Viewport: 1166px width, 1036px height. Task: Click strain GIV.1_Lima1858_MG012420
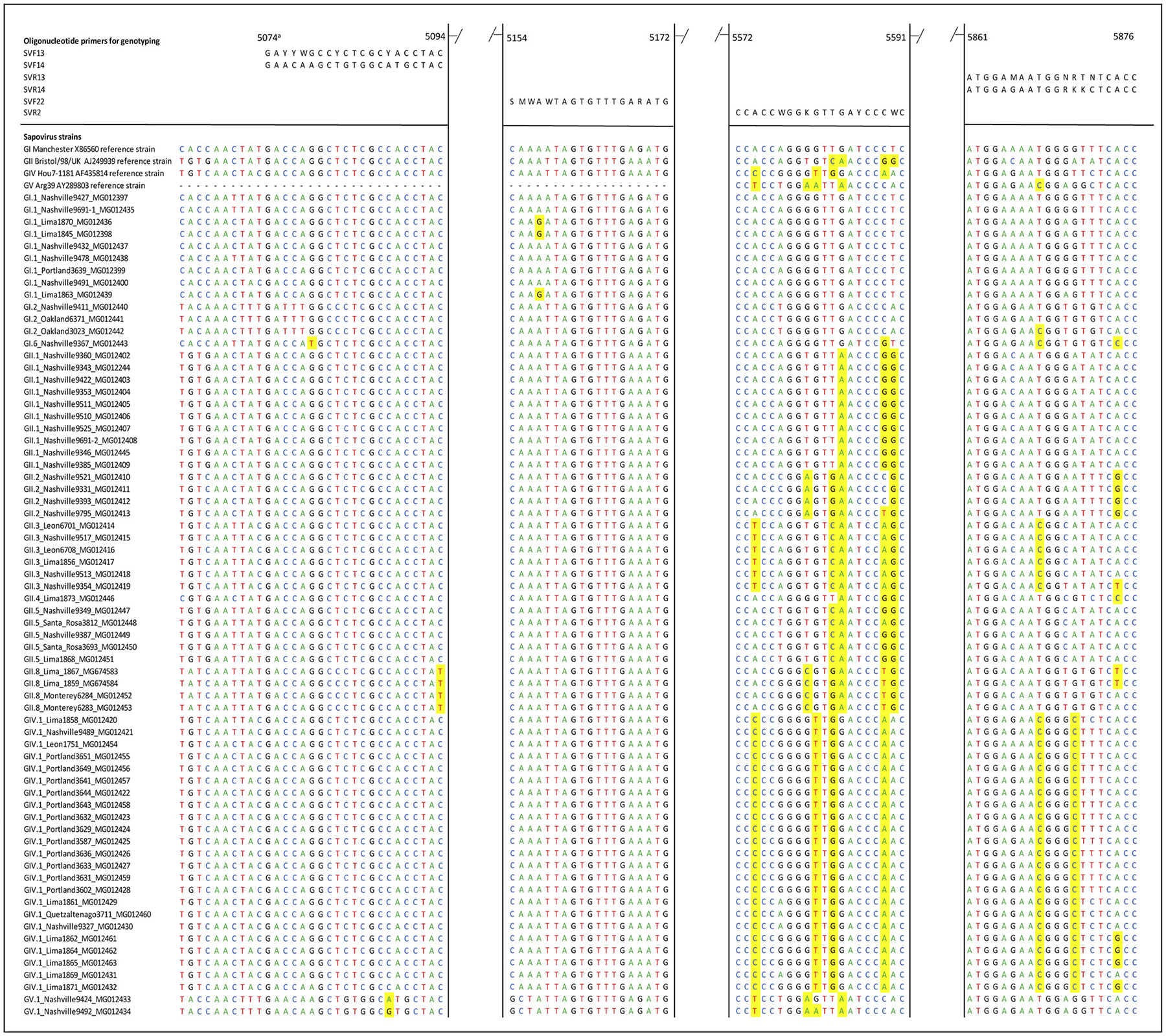click(x=71, y=720)
